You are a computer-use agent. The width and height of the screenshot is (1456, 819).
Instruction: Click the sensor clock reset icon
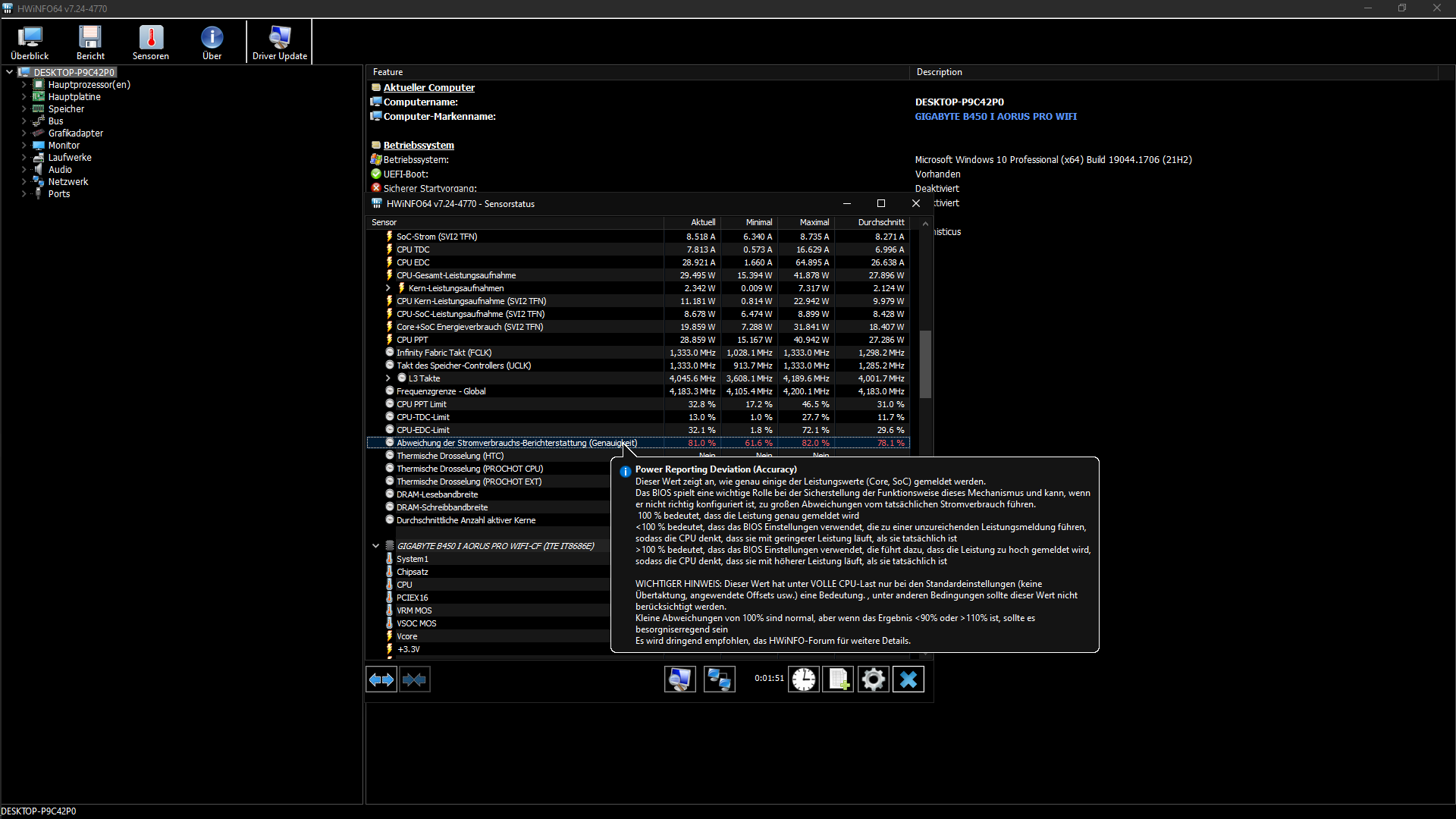(803, 679)
